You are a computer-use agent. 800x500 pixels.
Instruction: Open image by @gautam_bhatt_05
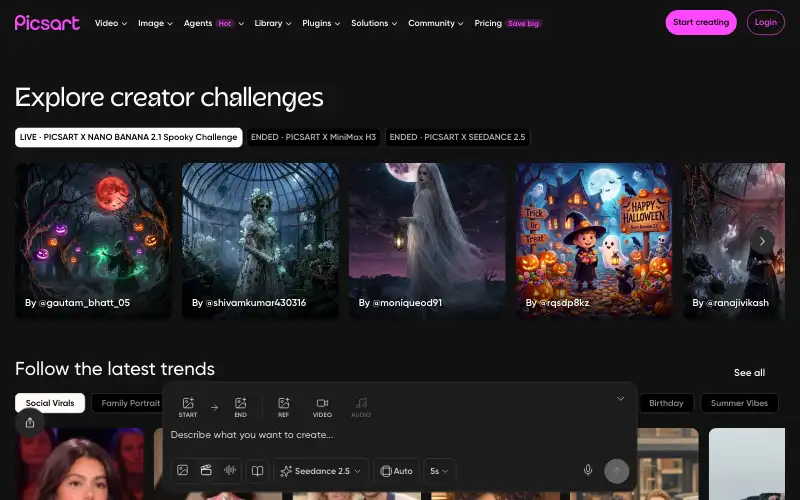pyautogui.click(x=93, y=241)
